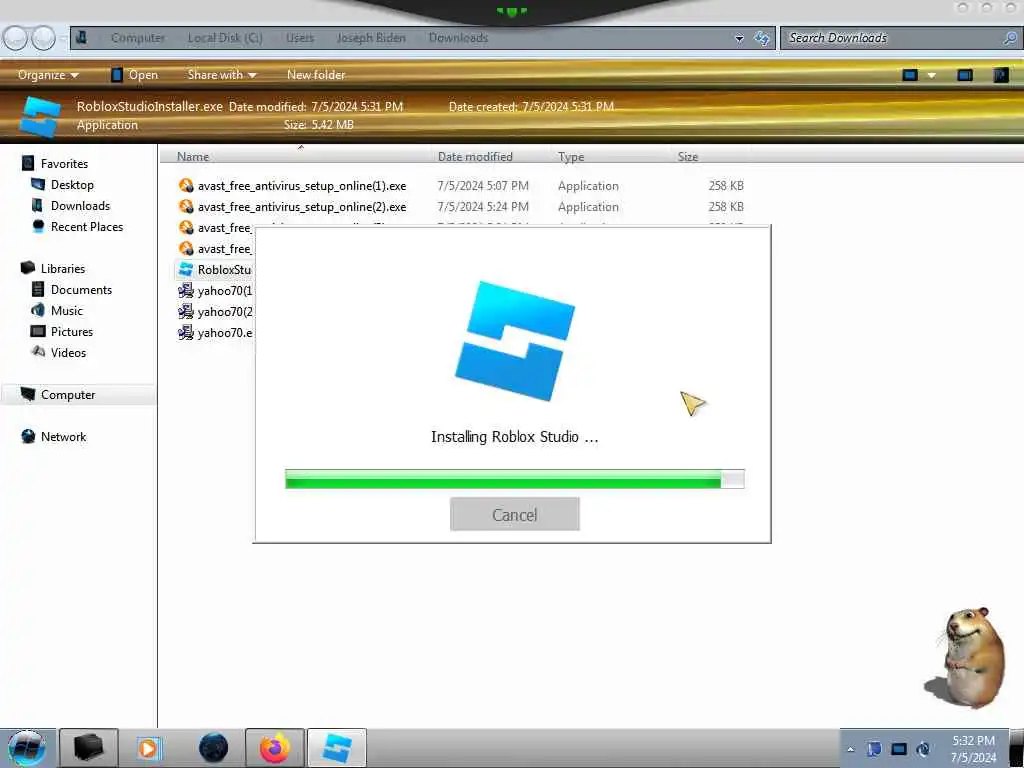This screenshot has height=768, width=1024.
Task: Click the Back navigation button
Action: (x=15, y=38)
